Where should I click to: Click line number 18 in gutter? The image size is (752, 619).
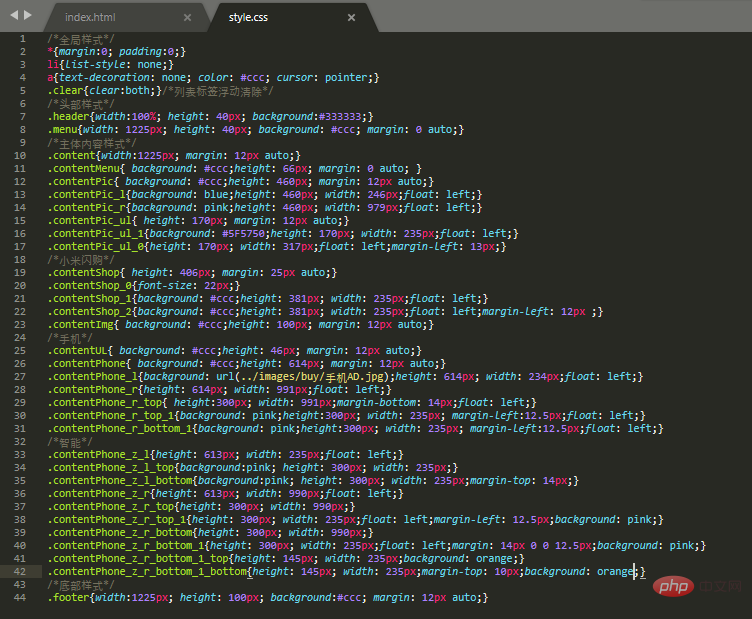point(20,259)
